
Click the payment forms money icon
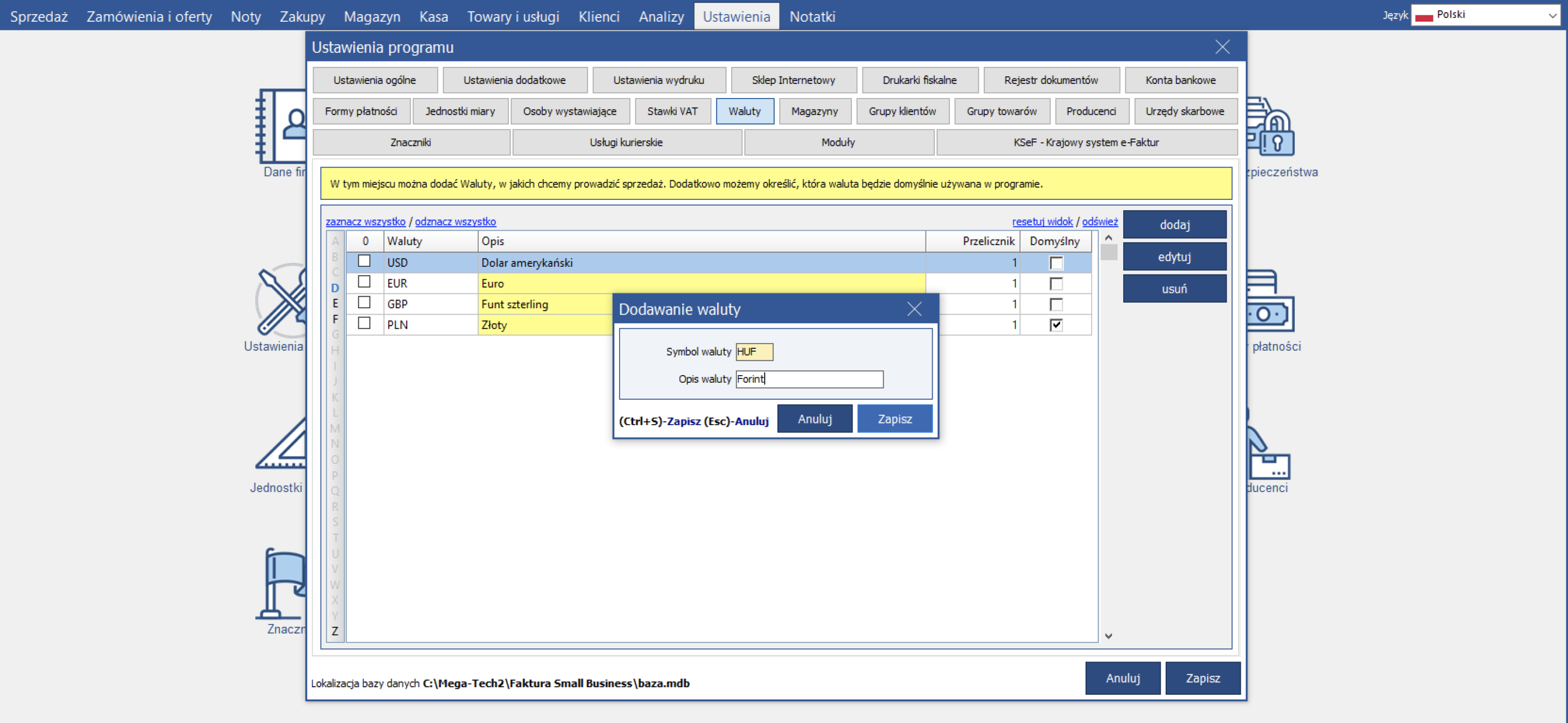pos(1270,301)
